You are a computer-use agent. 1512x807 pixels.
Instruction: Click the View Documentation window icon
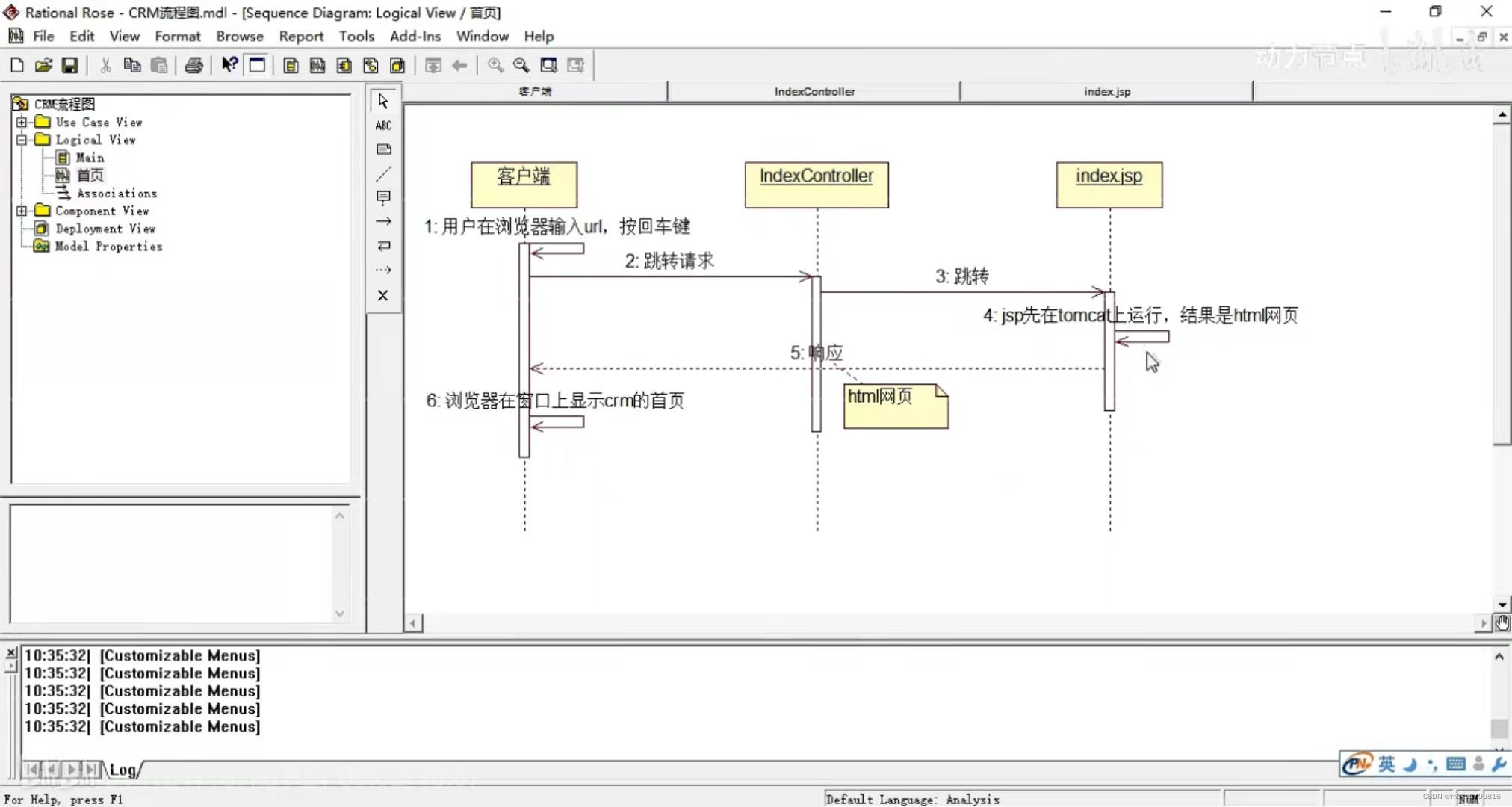257,66
